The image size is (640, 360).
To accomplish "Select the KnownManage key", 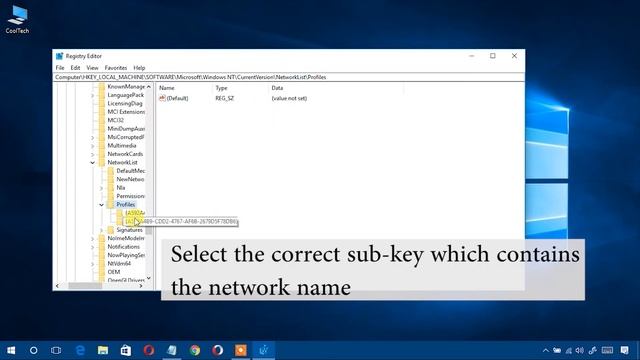I will pos(126,87).
